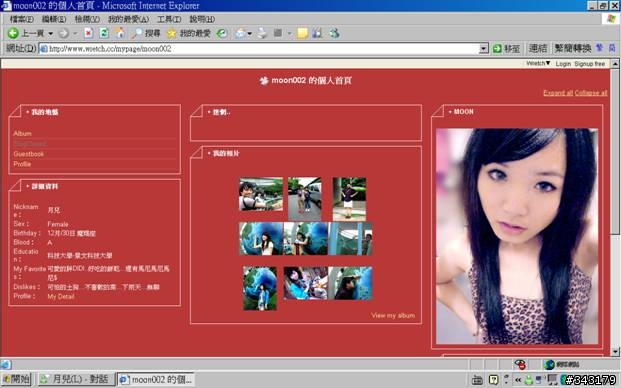Open the man holding camera thumbnail
This screenshot has width=621, height=388.
click(x=261, y=194)
